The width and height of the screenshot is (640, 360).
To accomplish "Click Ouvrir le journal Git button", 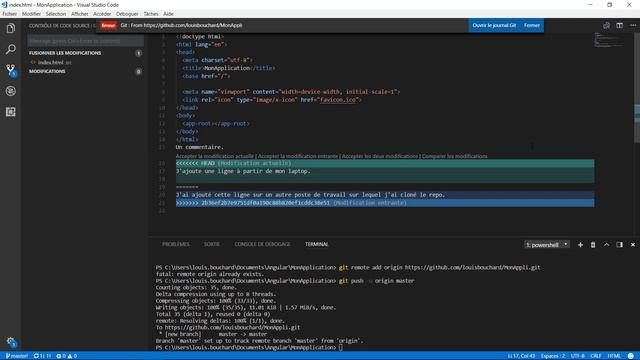I will [x=494, y=25].
